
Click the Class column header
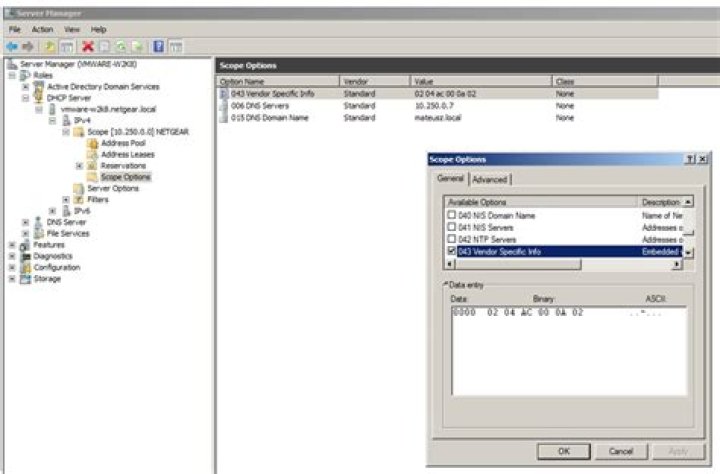[x=605, y=81]
